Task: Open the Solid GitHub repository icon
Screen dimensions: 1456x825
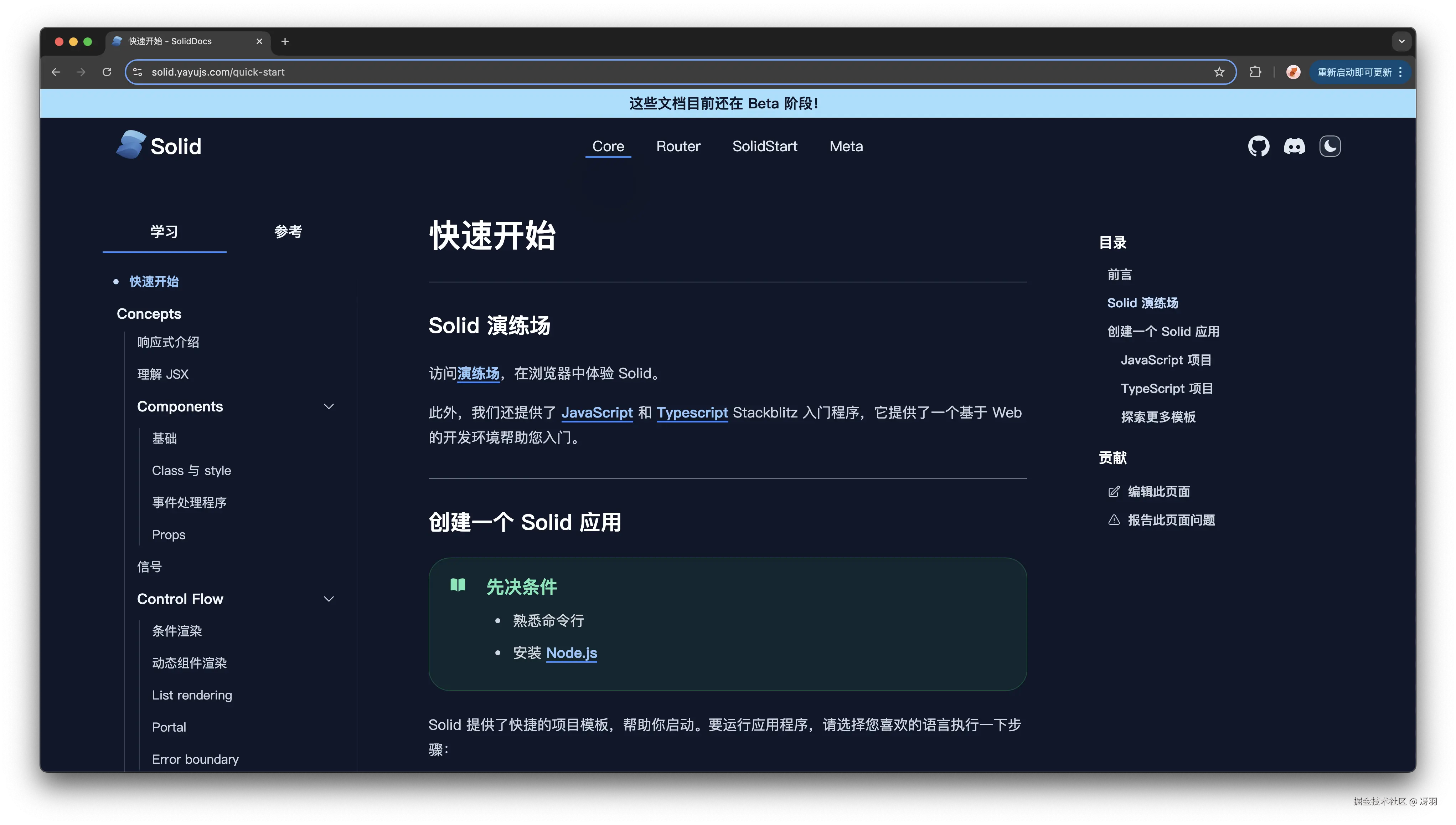Action: [x=1260, y=145]
